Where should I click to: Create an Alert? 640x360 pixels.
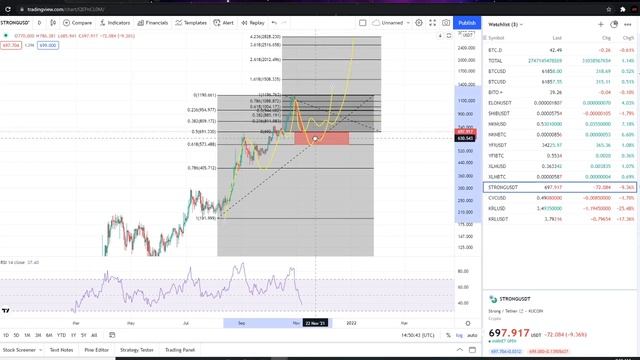click(x=224, y=23)
